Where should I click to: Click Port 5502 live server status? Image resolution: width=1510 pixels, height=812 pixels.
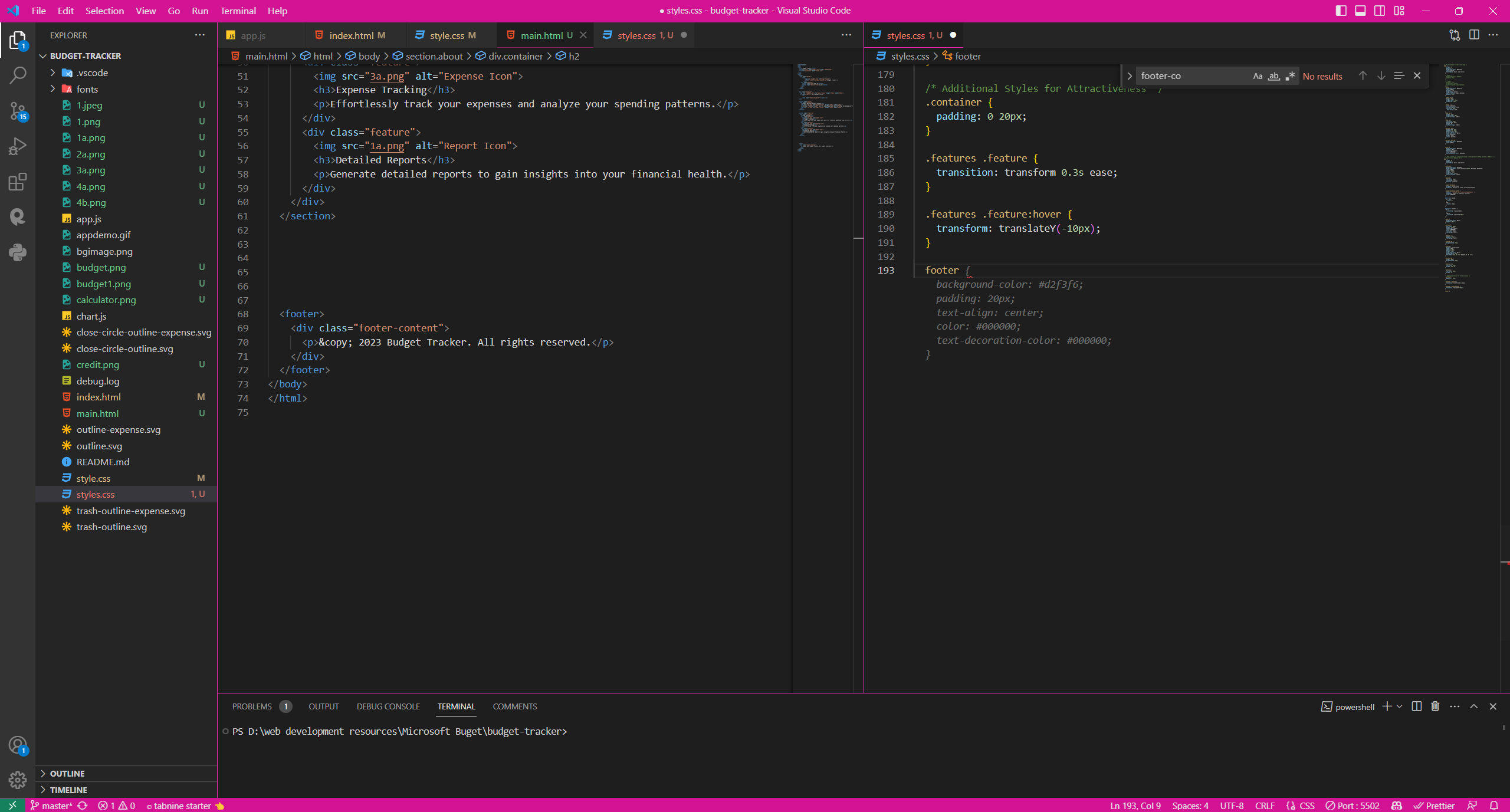(1353, 806)
